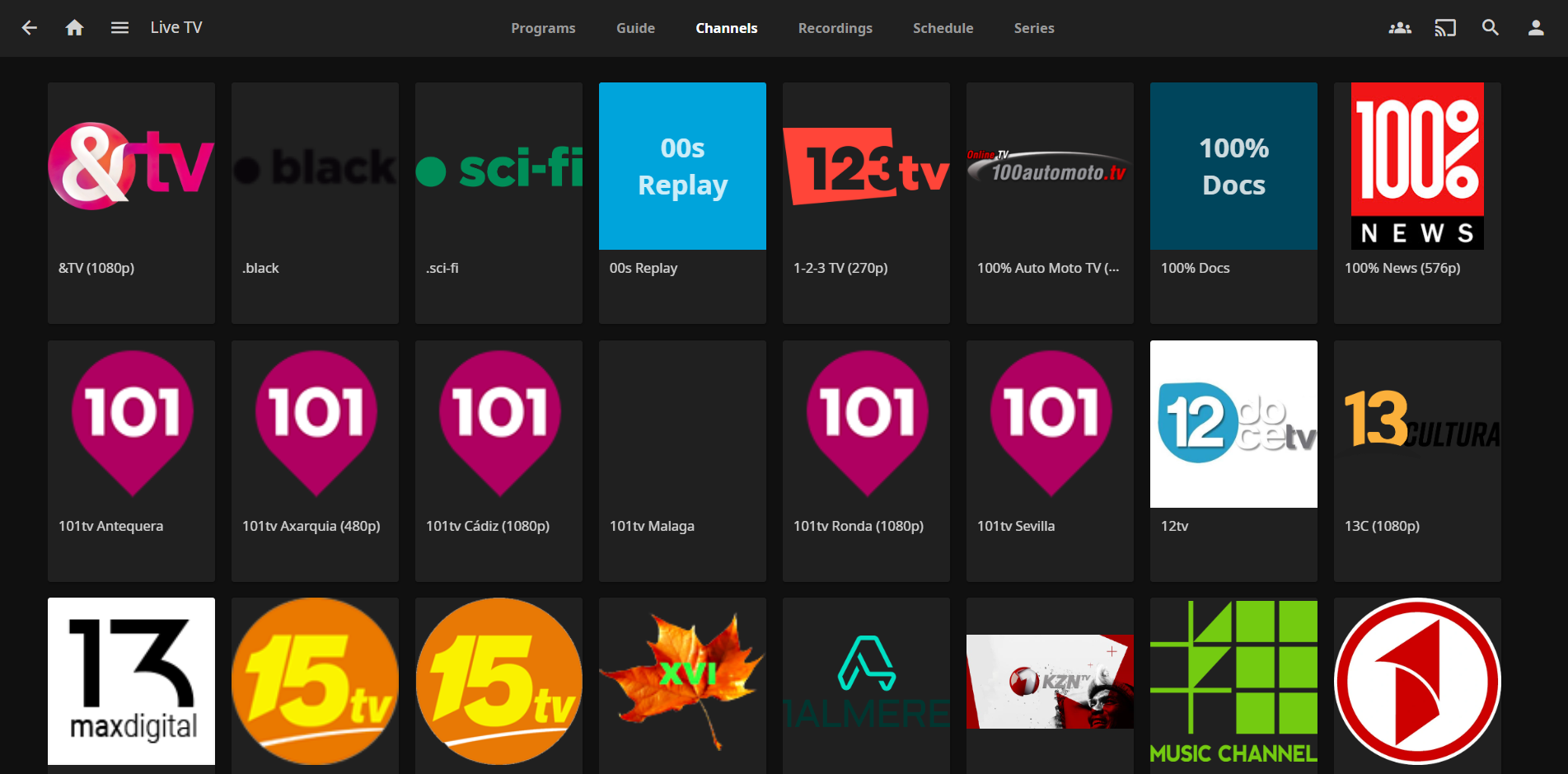
Task: Open the 123tv channel logo
Action: 866,166
